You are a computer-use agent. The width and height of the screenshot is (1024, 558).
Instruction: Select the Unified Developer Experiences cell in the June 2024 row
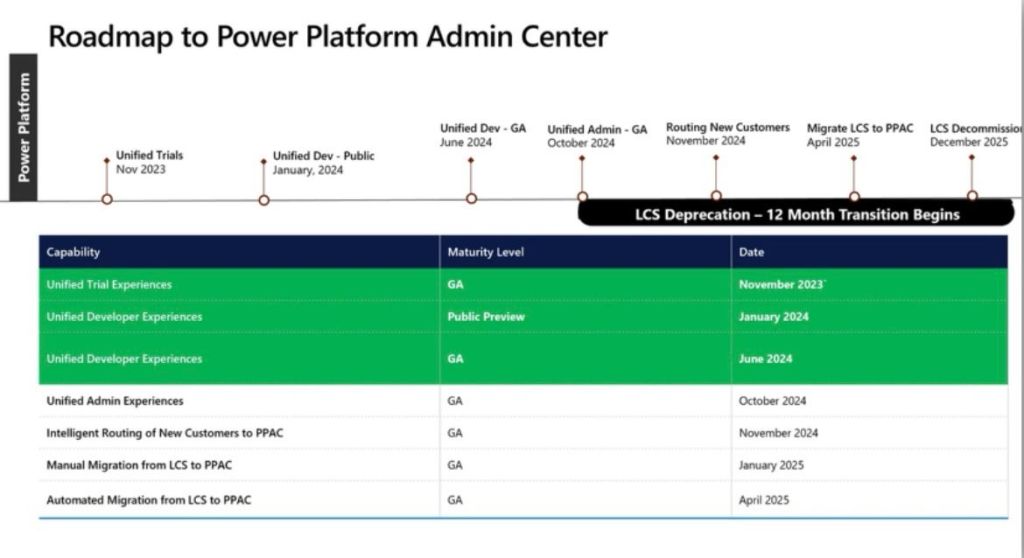[x=239, y=358]
